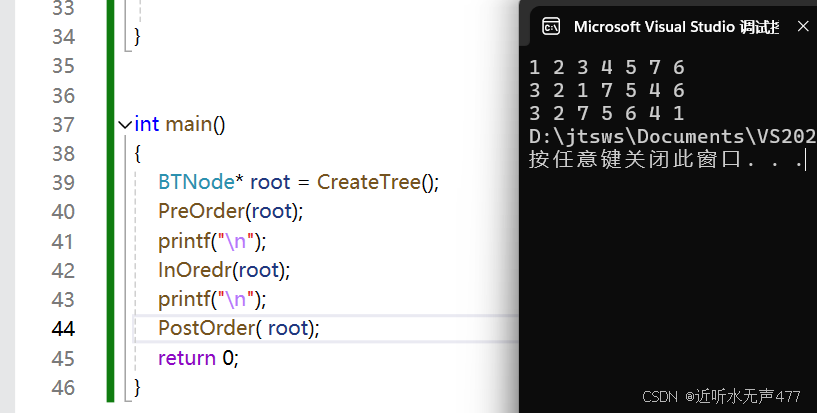Screen dimensions: 817x413
Task: Click console output line 3 2 7 5 6 4 1
Action: coord(606,114)
